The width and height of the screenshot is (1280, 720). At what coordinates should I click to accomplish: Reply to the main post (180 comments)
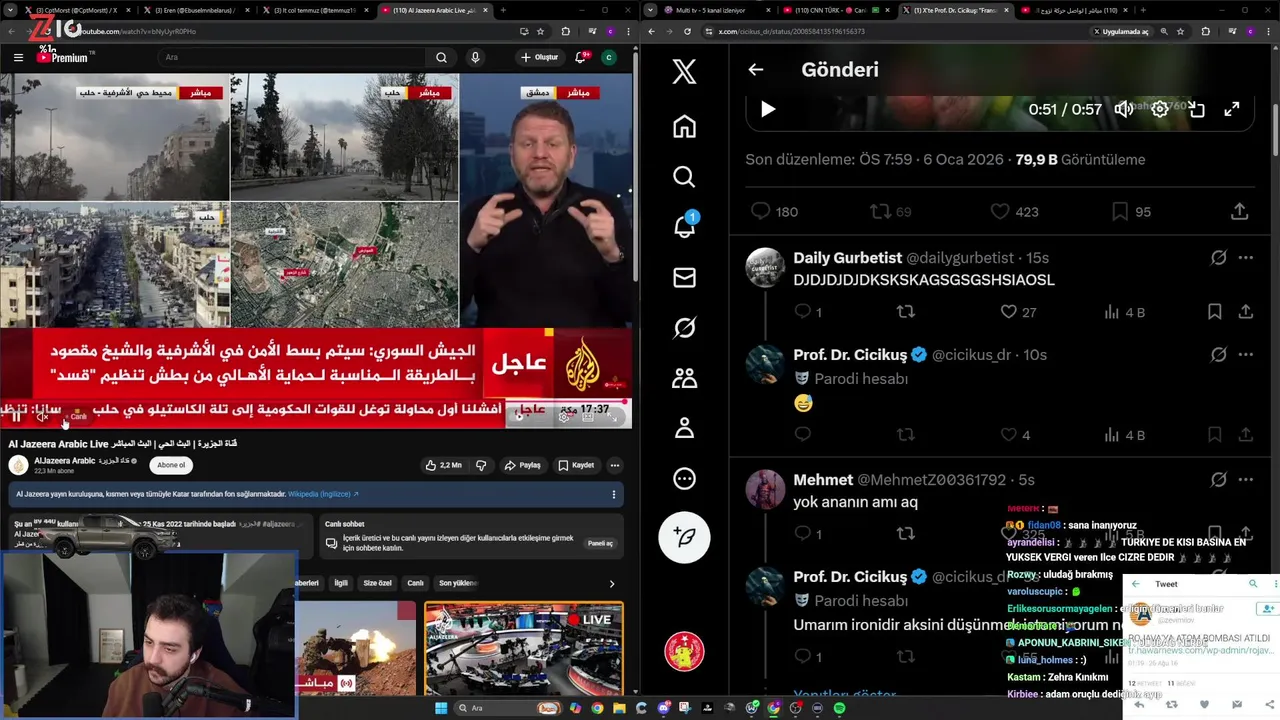point(774,211)
